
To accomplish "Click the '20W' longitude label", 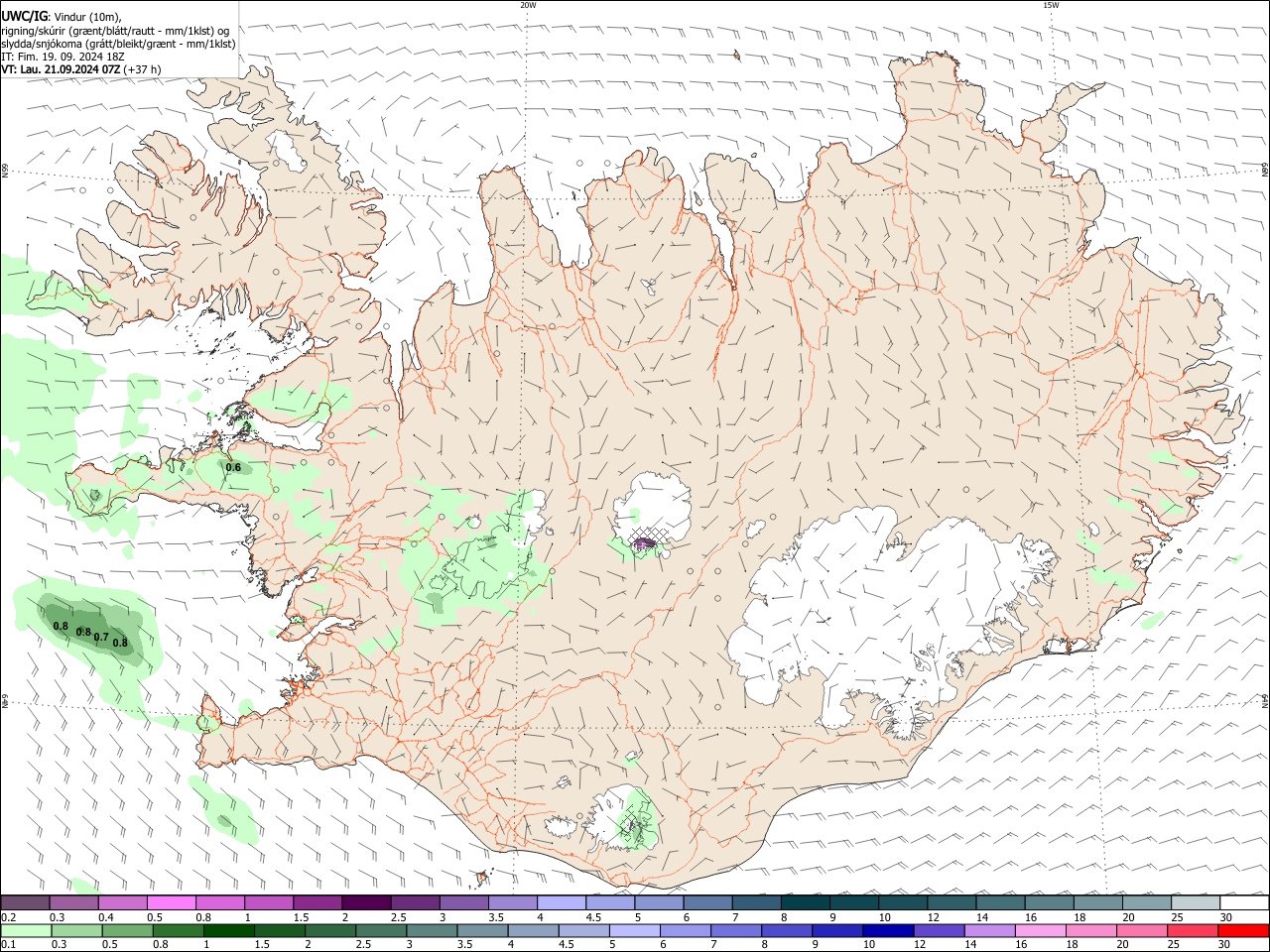I will (528, 5).
